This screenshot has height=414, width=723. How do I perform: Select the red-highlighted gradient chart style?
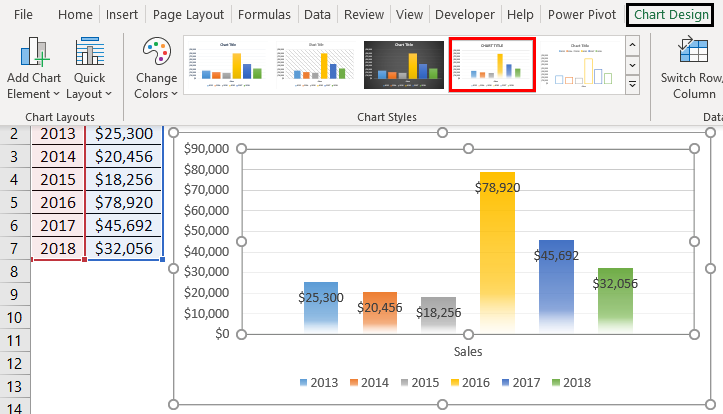492,65
